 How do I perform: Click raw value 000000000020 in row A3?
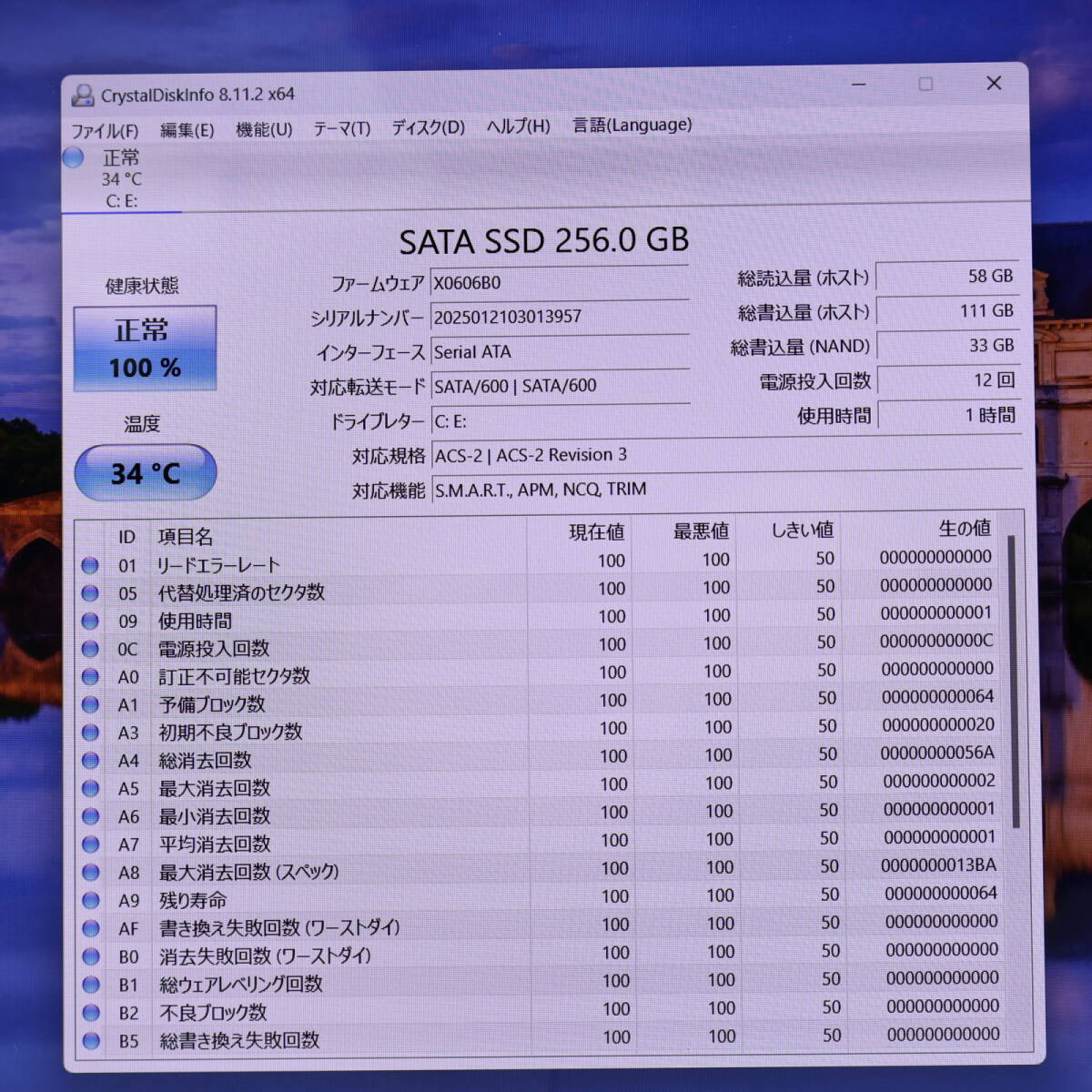click(938, 725)
